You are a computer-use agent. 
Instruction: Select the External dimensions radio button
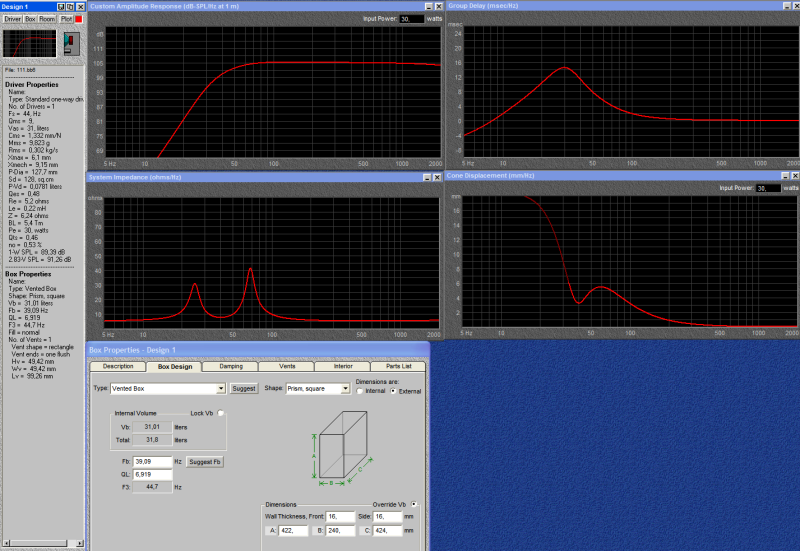(x=393, y=391)
